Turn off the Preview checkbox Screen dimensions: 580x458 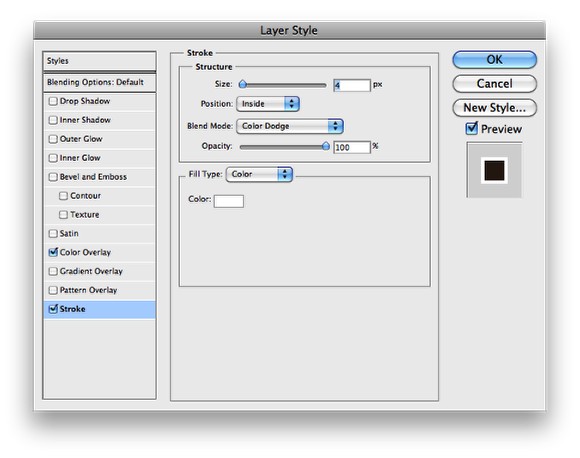(471, 128)
